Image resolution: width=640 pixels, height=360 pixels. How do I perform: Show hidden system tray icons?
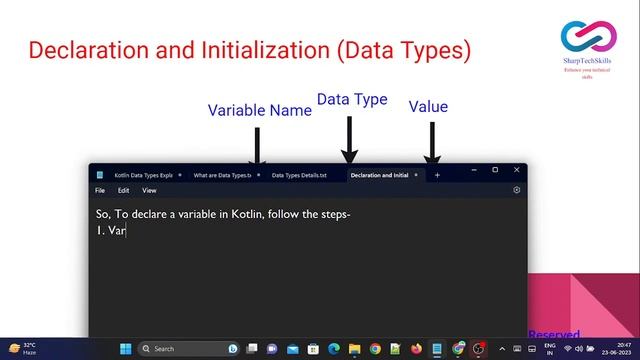pyautogui.click(x=502, y=349)
